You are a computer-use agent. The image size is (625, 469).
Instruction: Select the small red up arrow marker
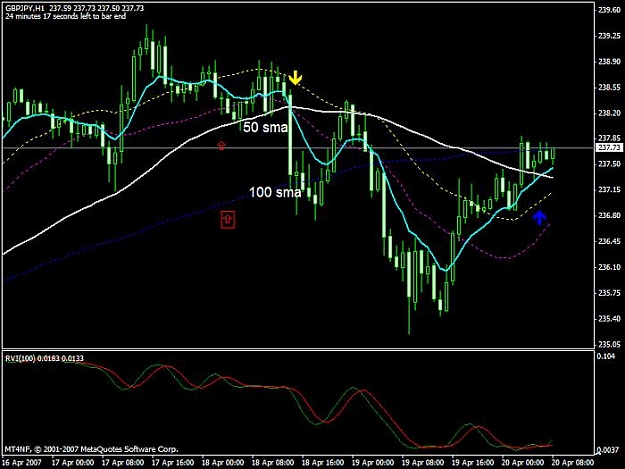222,145
